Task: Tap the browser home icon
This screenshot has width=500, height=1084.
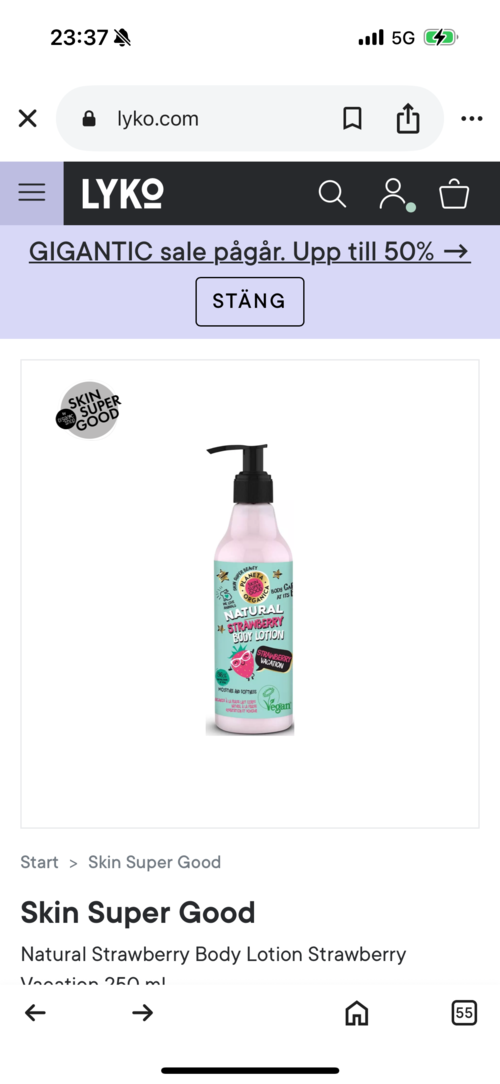Action: click(357, 1013)
